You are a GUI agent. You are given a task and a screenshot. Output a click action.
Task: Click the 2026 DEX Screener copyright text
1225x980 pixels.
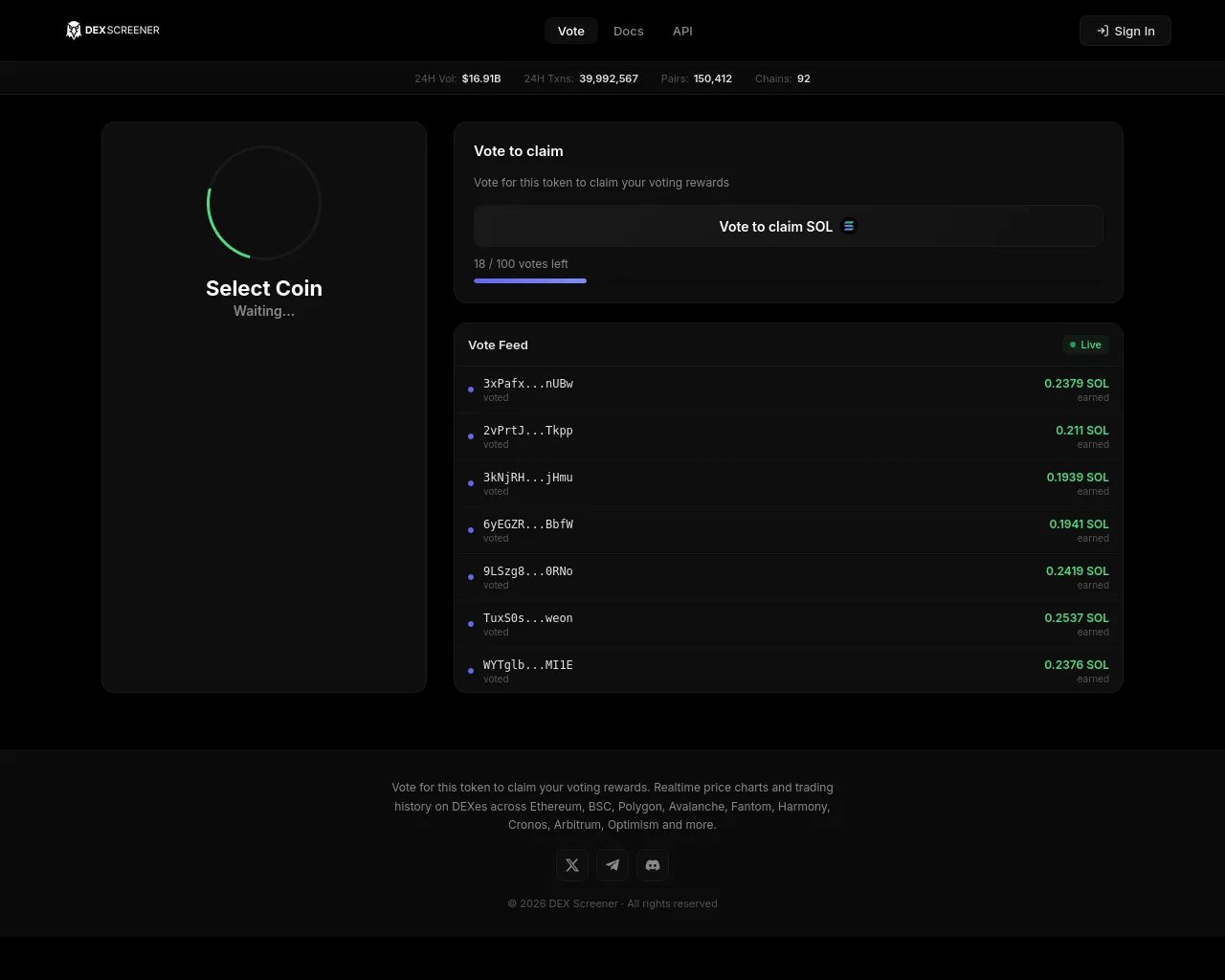612,903
